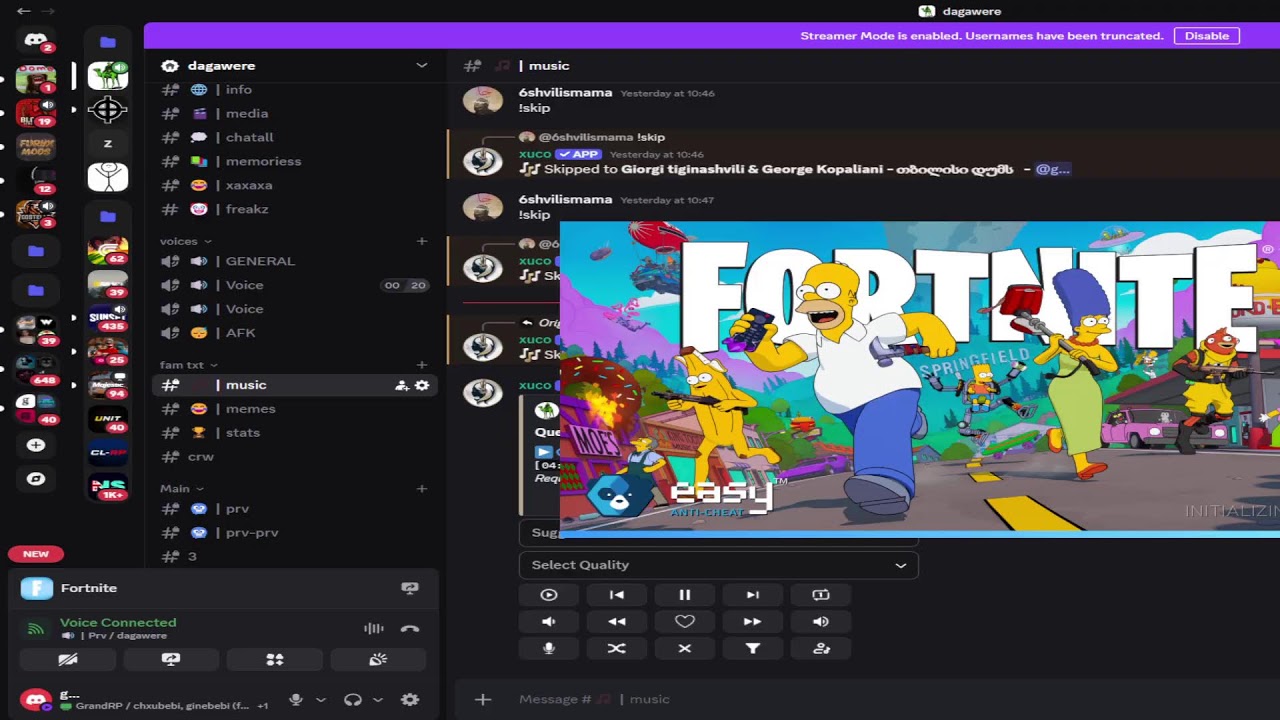The height and width of the screenshot is (720, 1280).
Task: Toggle repeat-one loop button
Action: [x=821, y=595]
